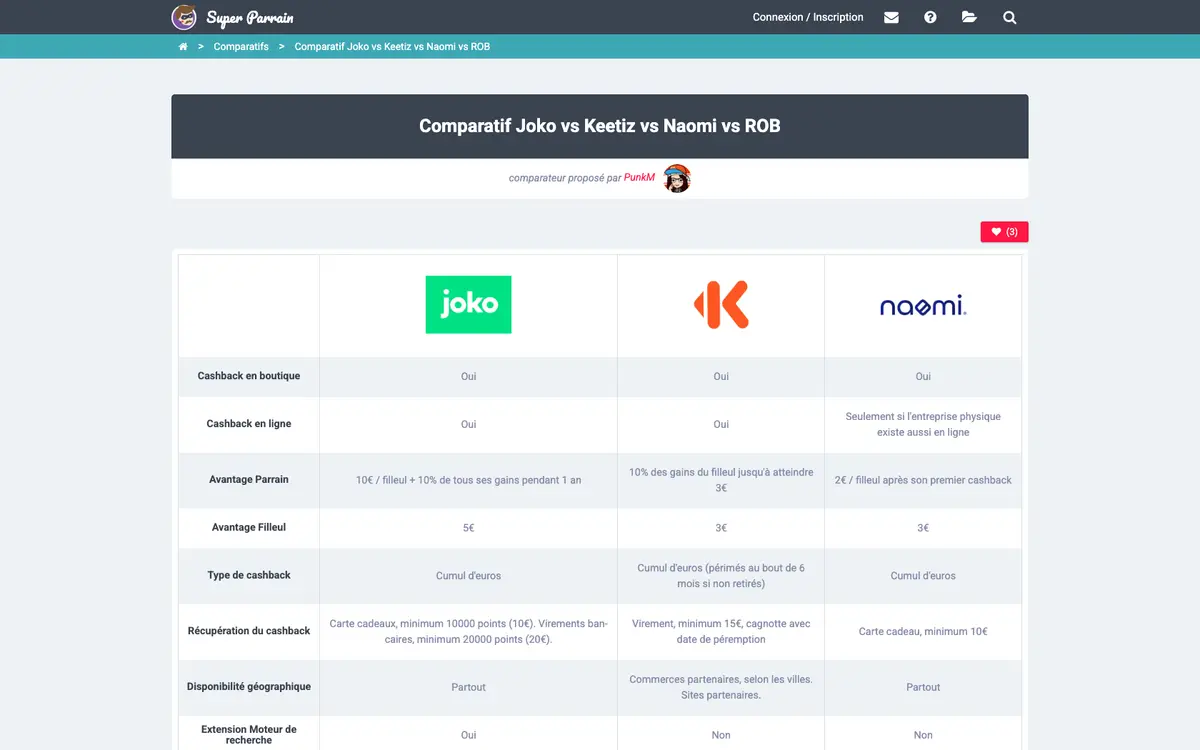1200x750 pixels.
Task: Click the 'comparateur proposé par' caption text
Action: coord(564,178)
